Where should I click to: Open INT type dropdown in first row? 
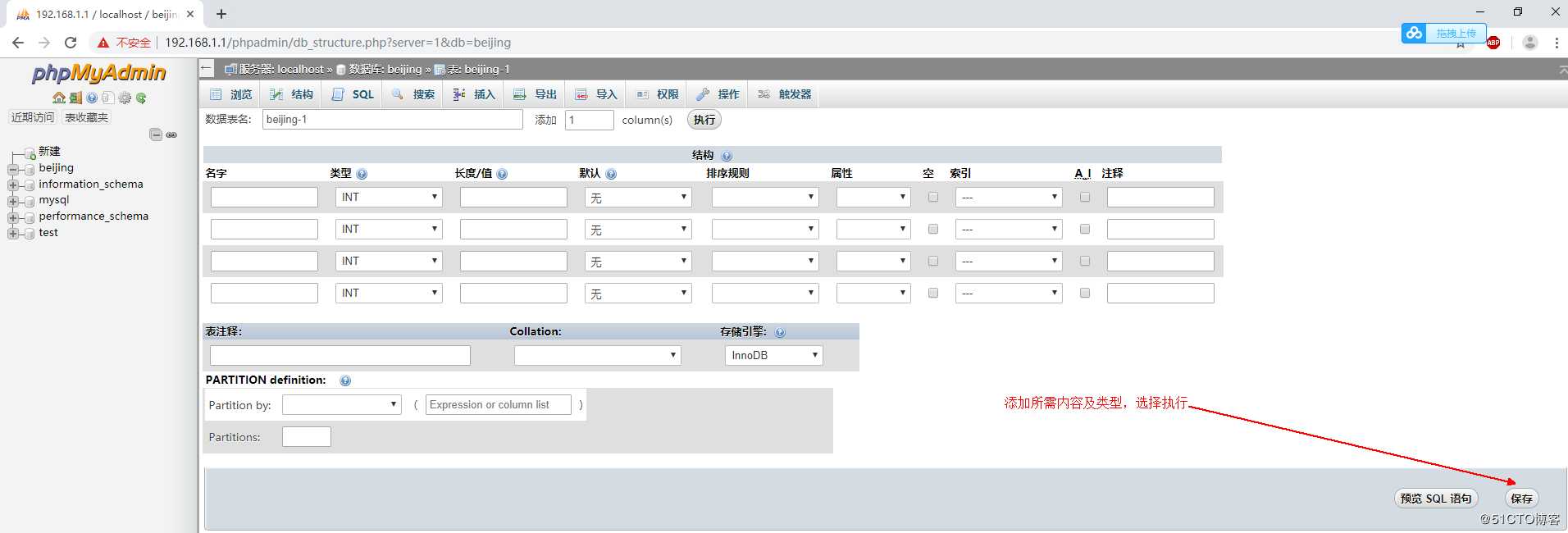(389, 197)
